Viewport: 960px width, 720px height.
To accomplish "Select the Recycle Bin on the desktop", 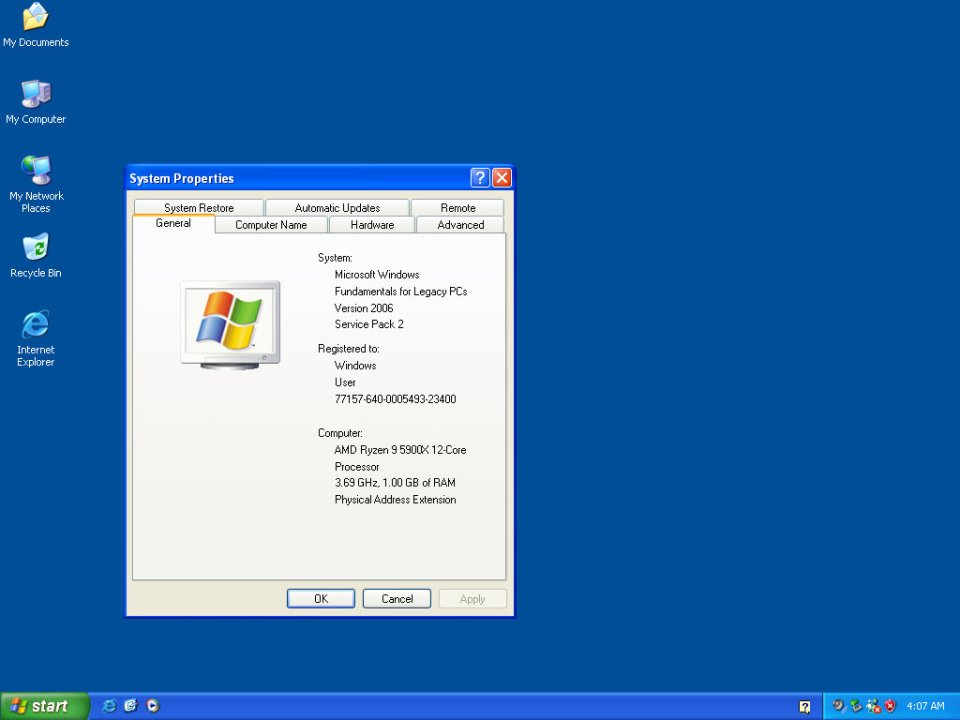I will (36, 249).
